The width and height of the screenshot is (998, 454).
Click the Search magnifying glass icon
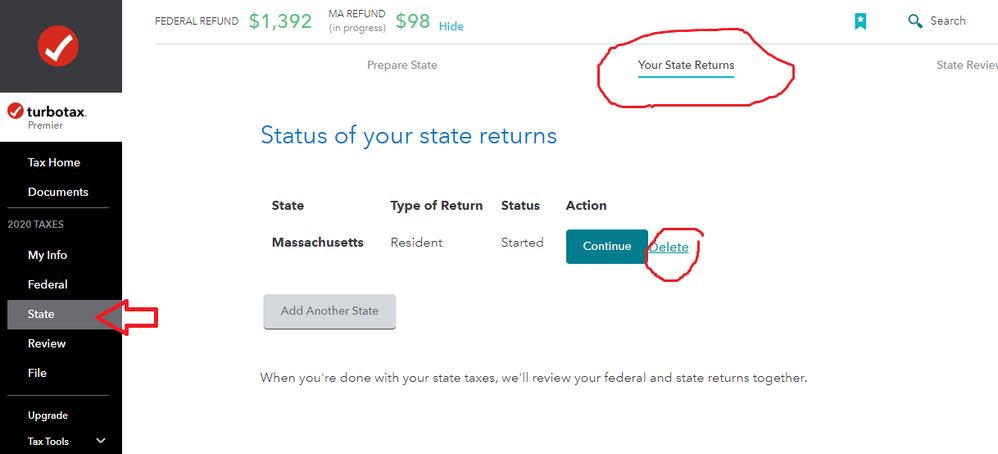tap(915, 22)
